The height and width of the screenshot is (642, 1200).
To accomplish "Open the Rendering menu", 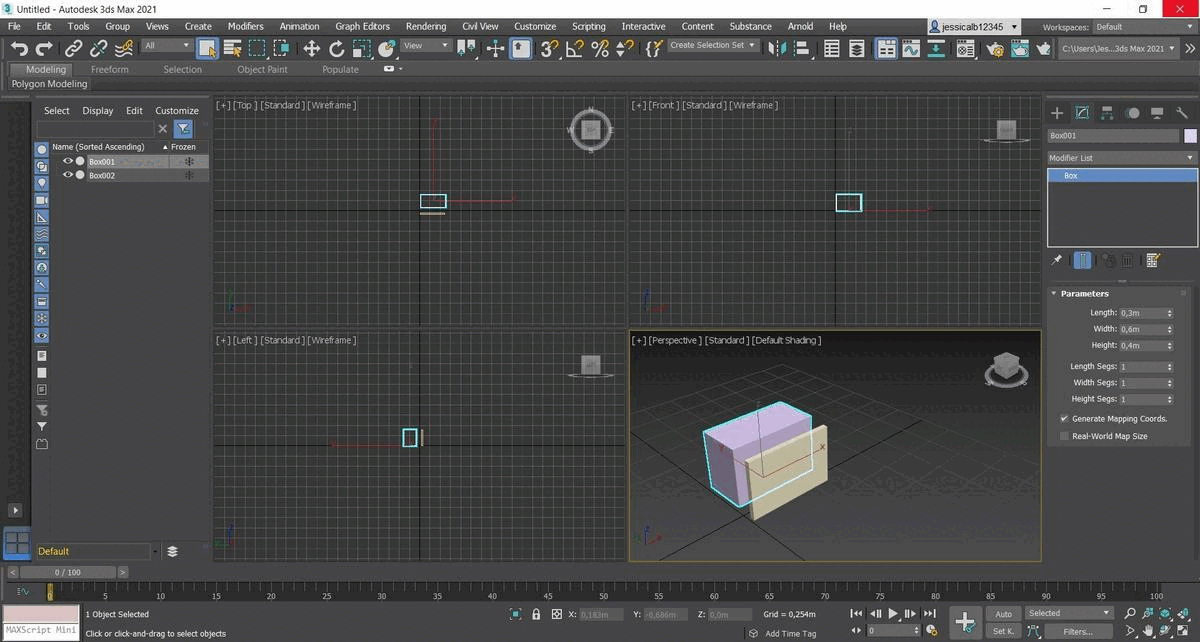I will [426, 26].
